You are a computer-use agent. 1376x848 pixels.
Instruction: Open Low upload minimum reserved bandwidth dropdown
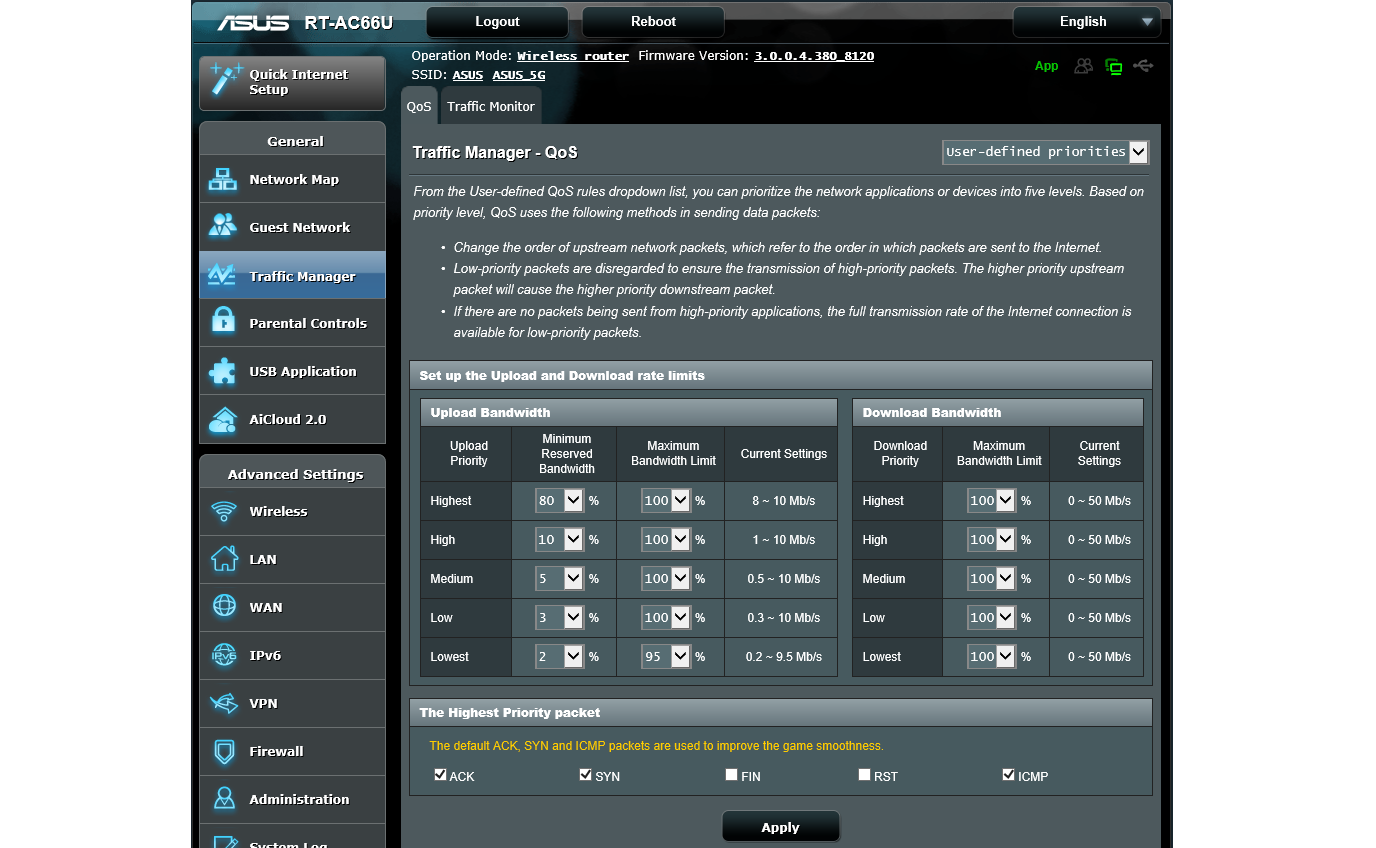tap(559, 617)
